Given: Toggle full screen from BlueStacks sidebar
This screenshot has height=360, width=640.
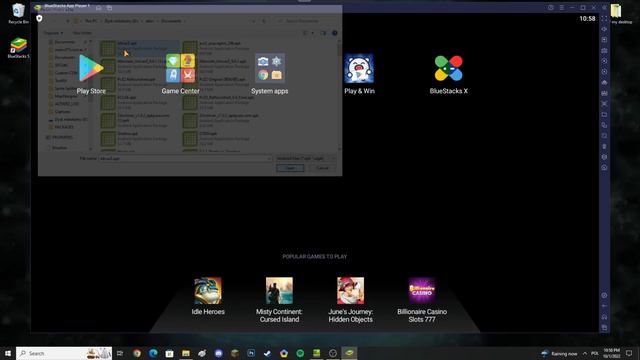Looking at the screenshot, I should (x=604, y=19).
